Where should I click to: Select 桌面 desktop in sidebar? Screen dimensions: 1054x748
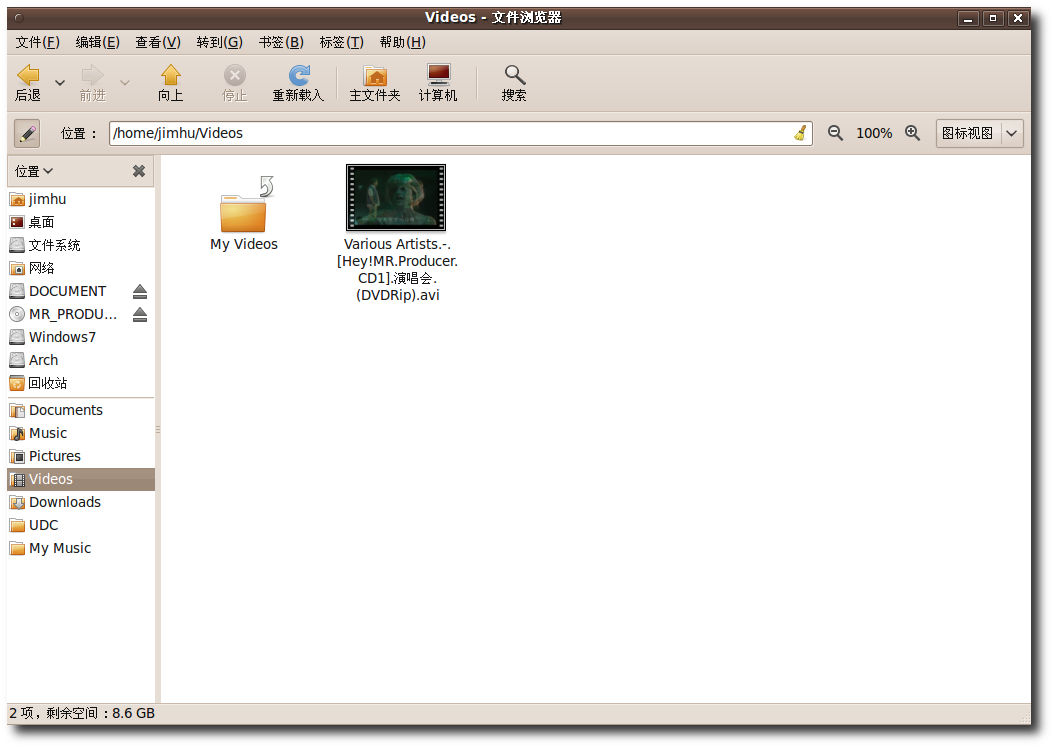click(81, 222)
